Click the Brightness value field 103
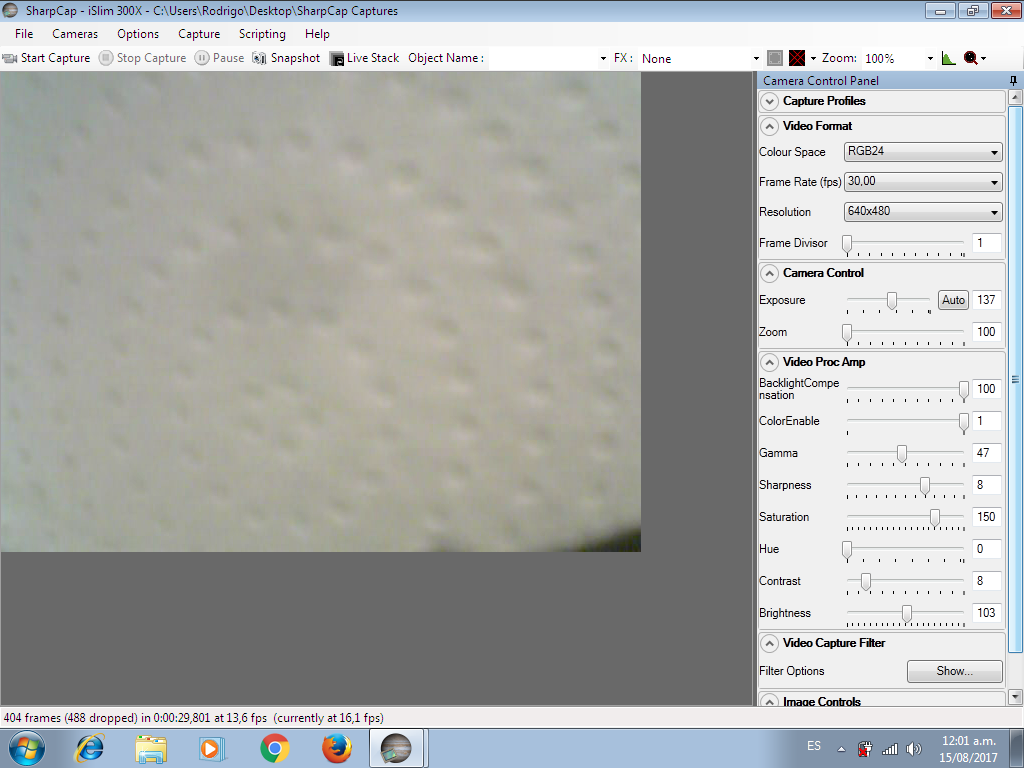This screenshot has height=768, width=1024. [986, 613]
